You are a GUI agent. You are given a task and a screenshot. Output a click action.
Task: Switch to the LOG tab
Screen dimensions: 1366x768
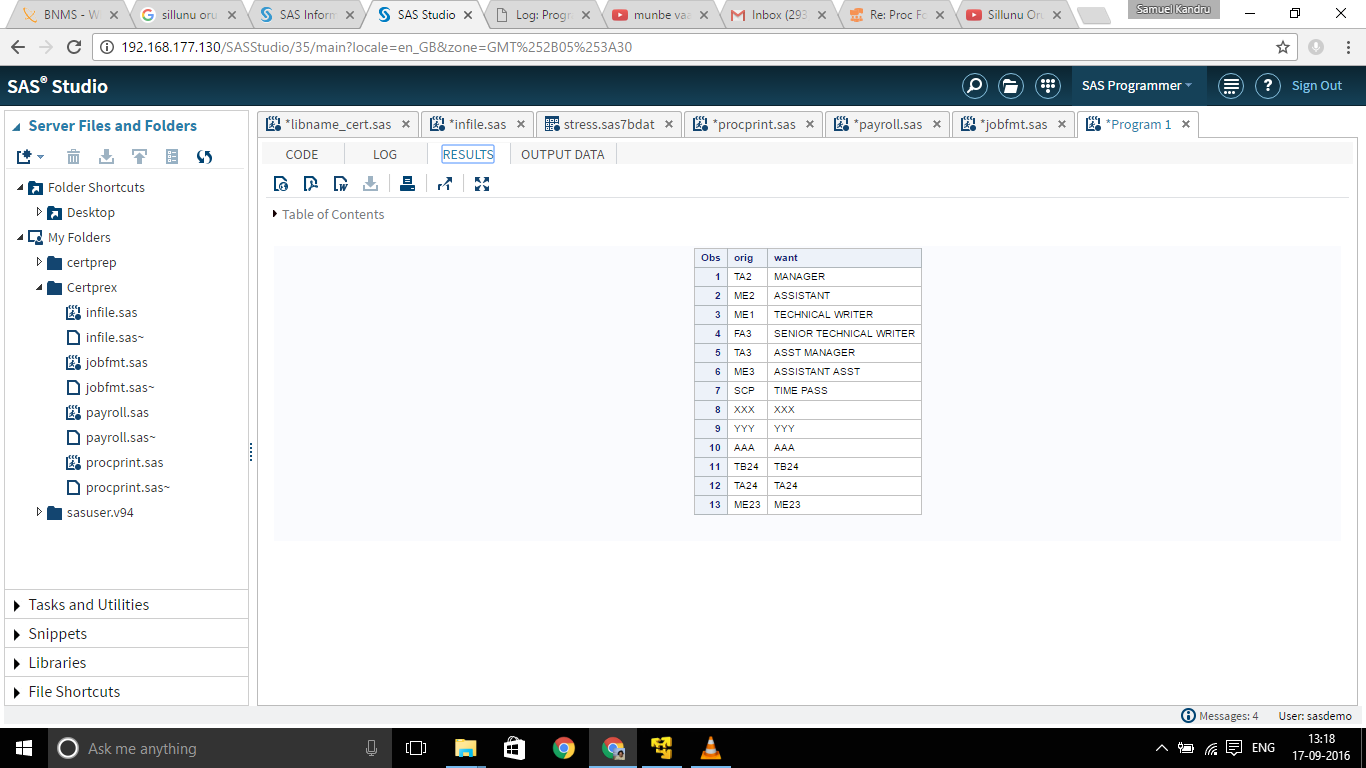[385, 154]
